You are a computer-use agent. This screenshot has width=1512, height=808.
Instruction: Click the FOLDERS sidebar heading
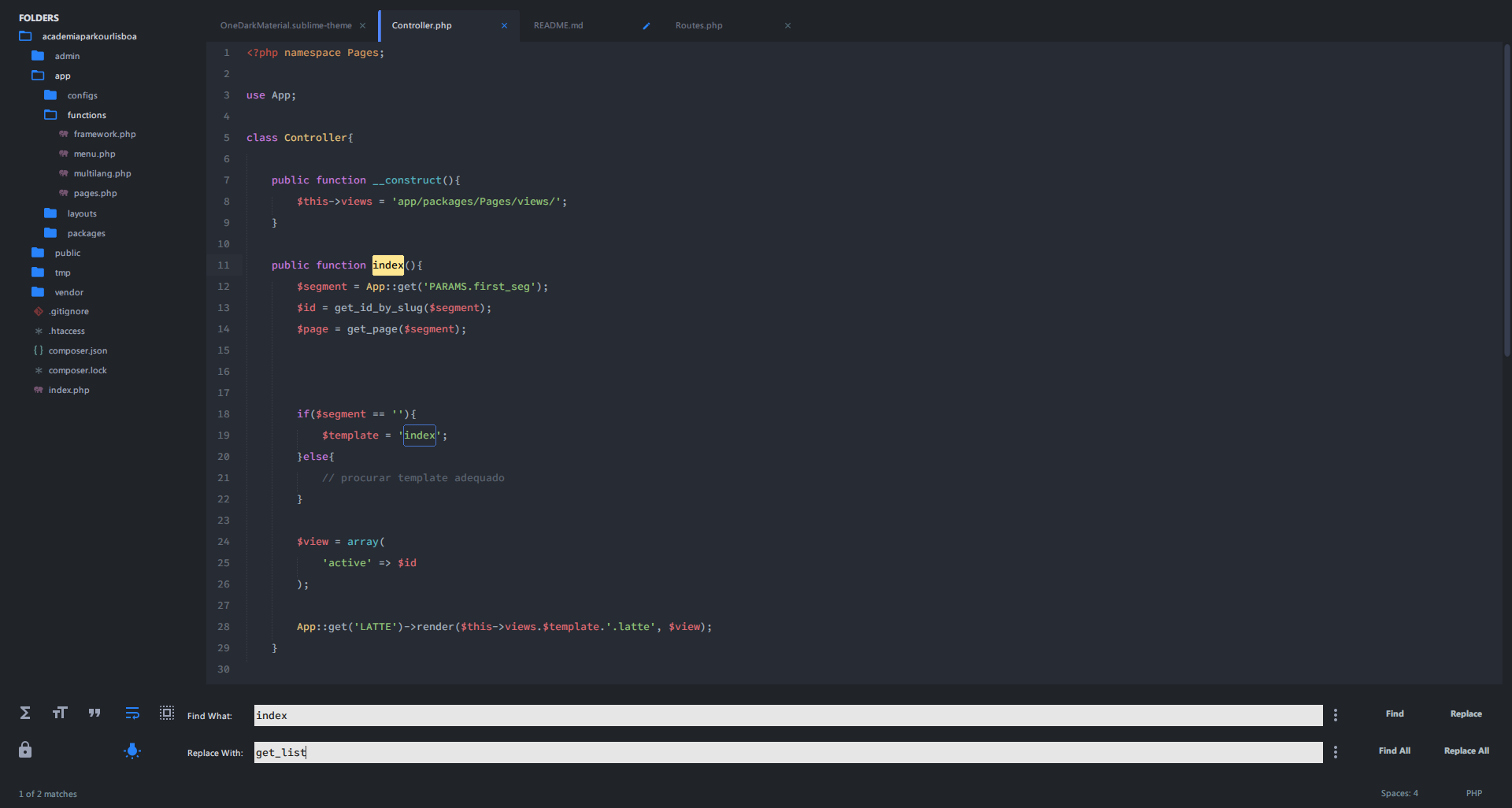[x=39, y=17]
